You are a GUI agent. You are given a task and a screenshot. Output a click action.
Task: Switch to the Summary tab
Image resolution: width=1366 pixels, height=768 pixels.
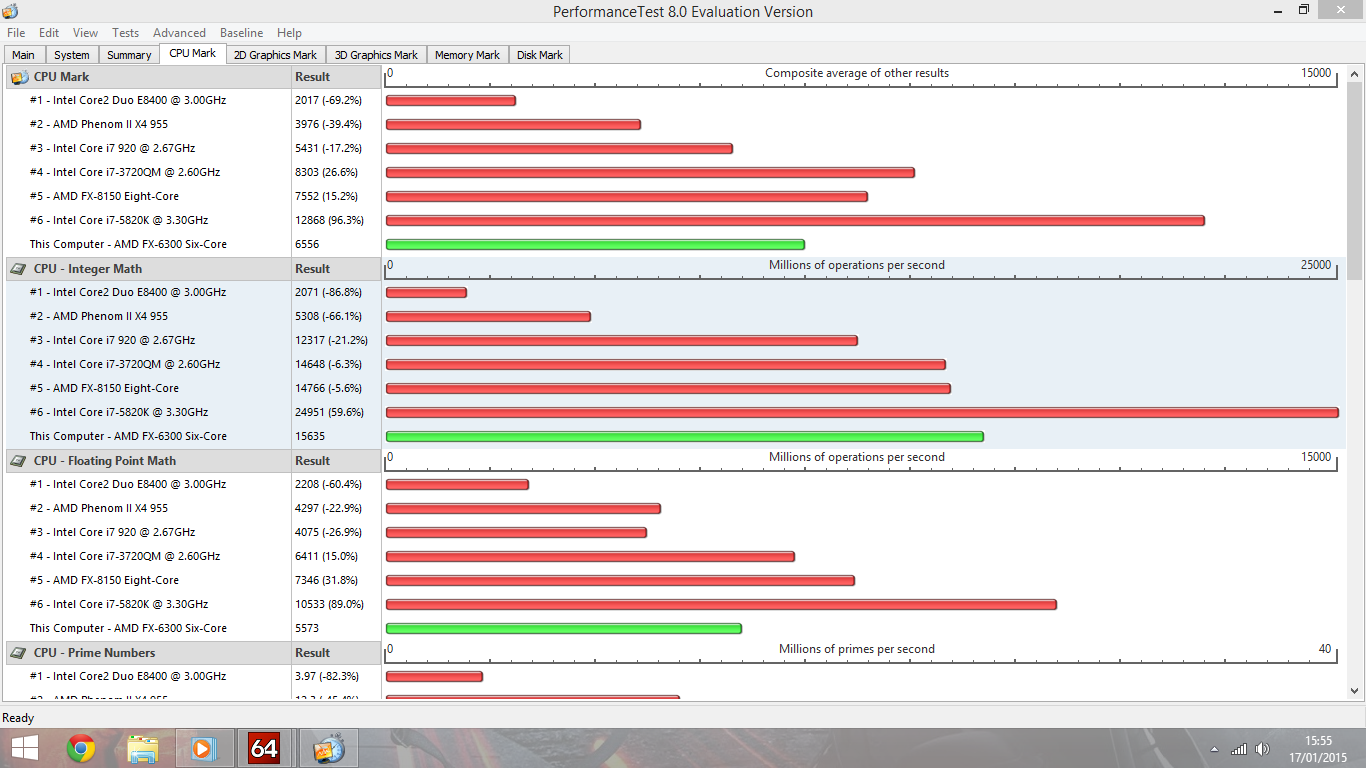[x=129, y=55]
